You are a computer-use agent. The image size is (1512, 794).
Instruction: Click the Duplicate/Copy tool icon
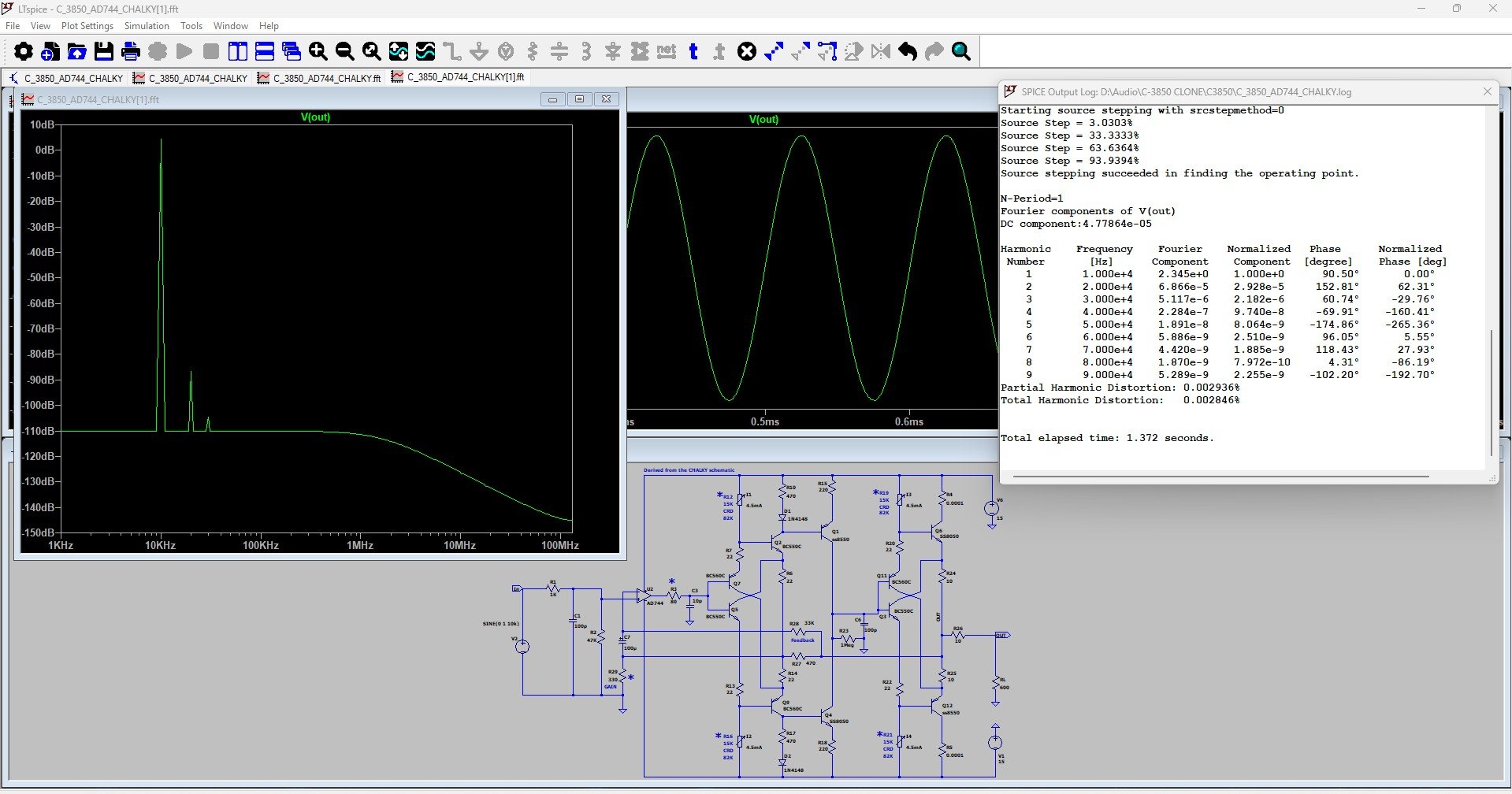click(x=774, y=52)
